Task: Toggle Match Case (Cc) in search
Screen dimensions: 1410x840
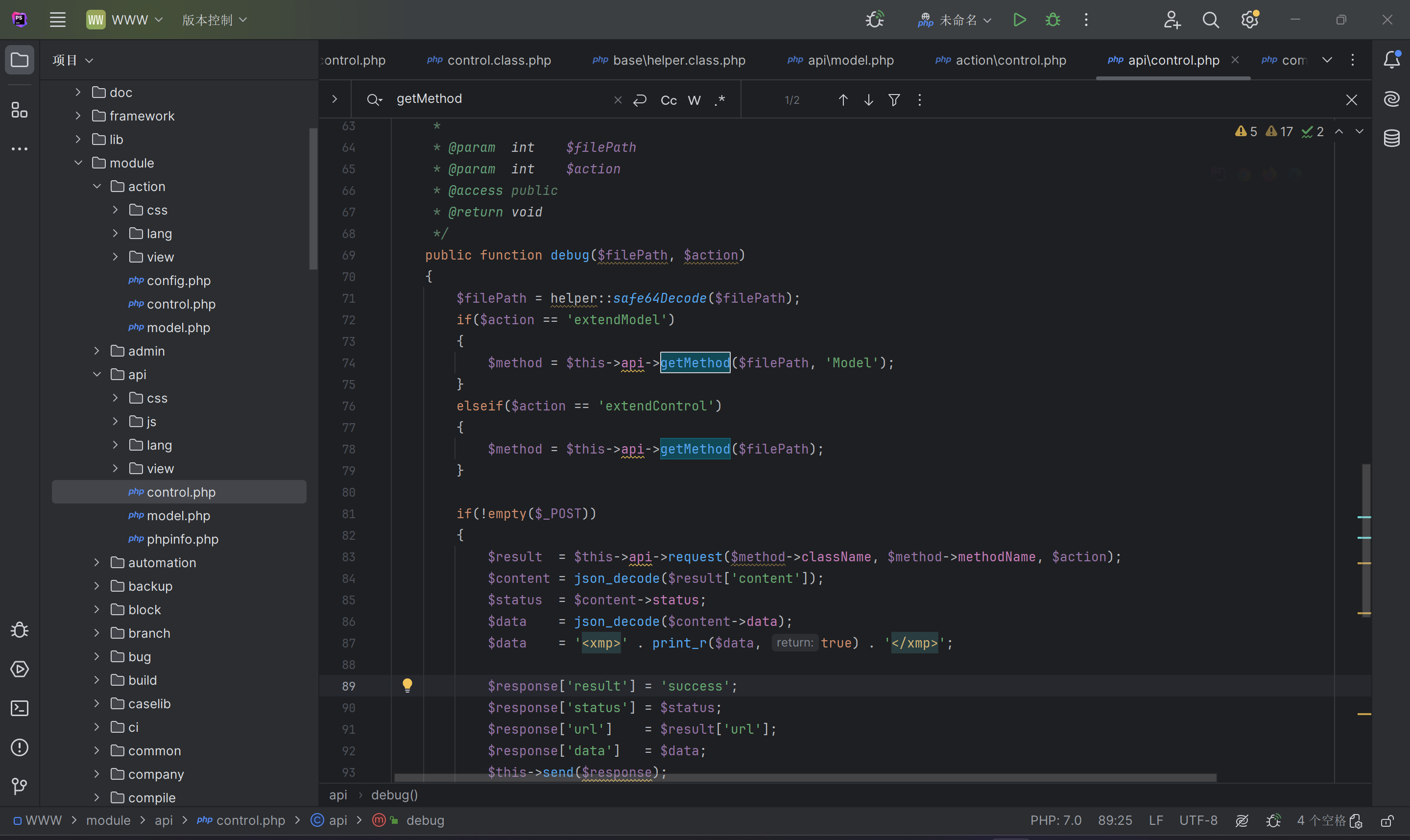Action: (x=668, y=100)
